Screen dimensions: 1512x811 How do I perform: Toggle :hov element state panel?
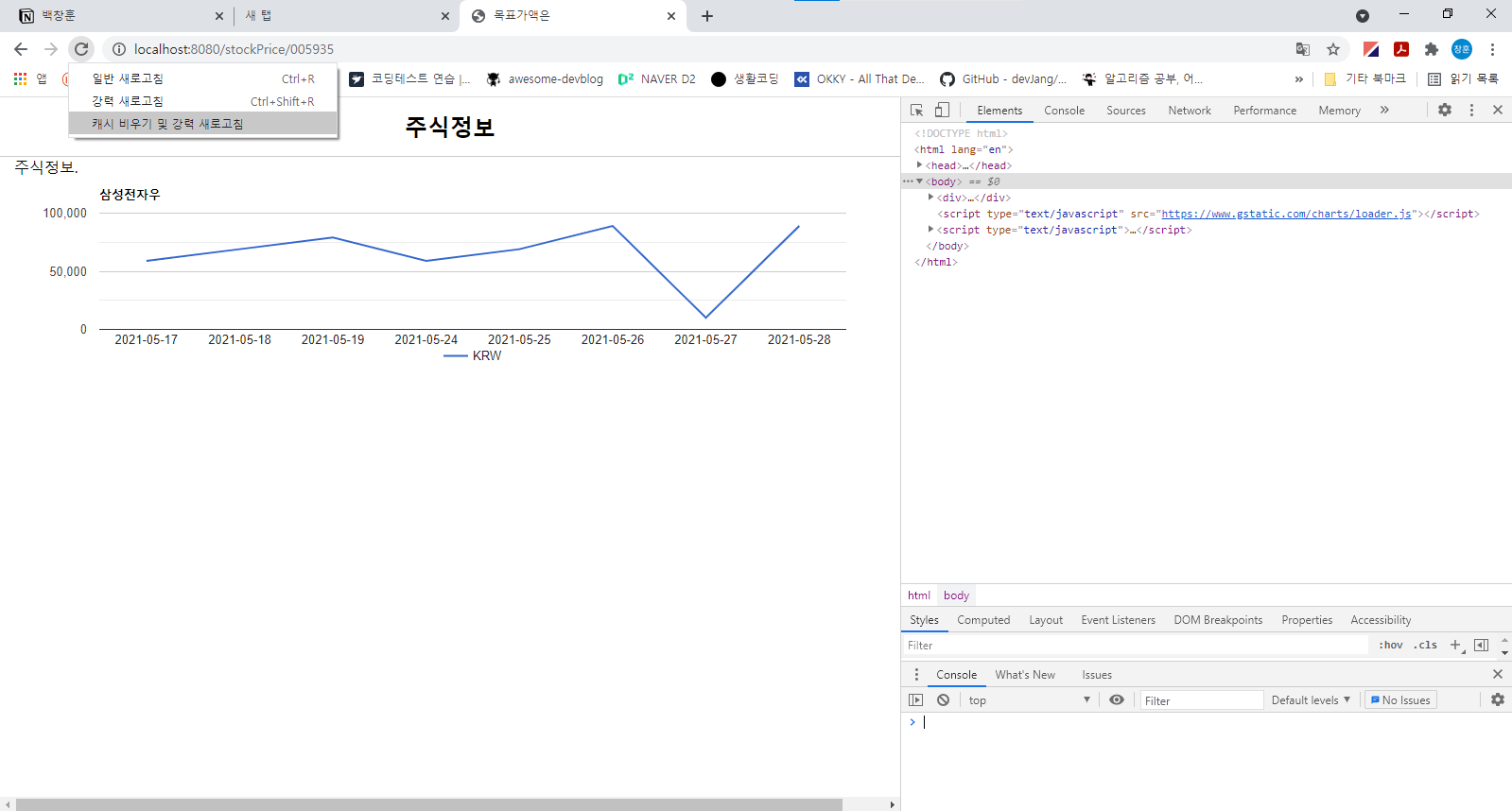point(1390,646)
